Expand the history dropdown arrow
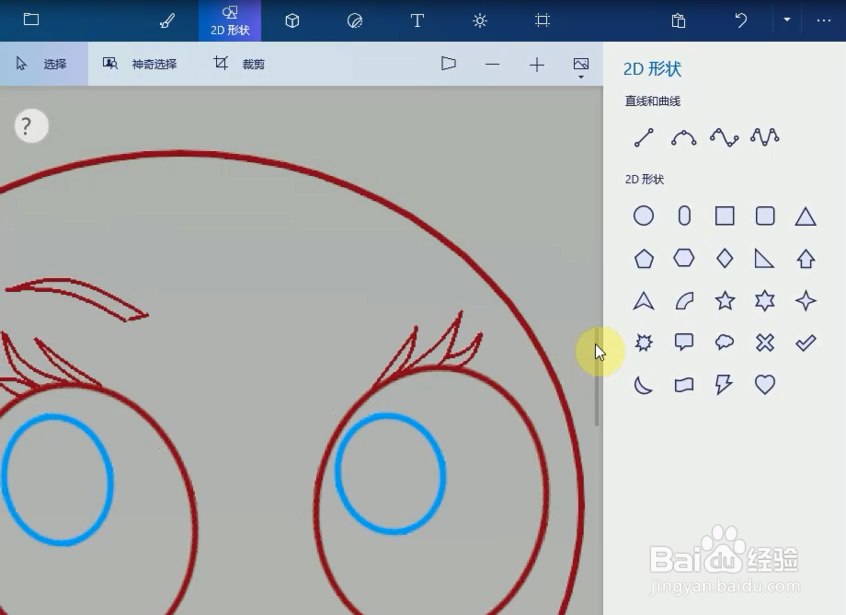846x615 pixels. pos(787,20)
